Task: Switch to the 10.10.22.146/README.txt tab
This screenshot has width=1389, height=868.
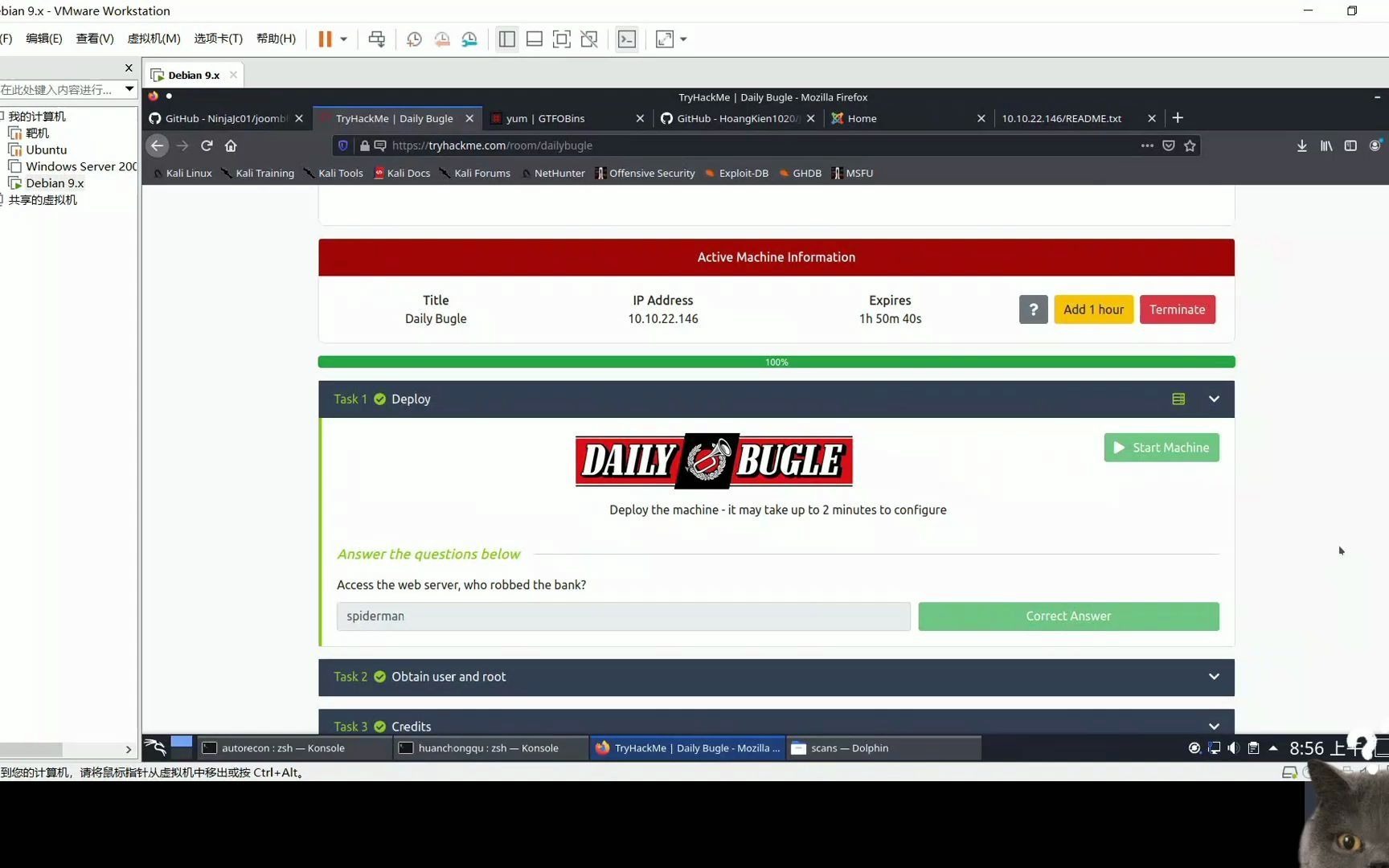Action: (x=1061, y=118)
